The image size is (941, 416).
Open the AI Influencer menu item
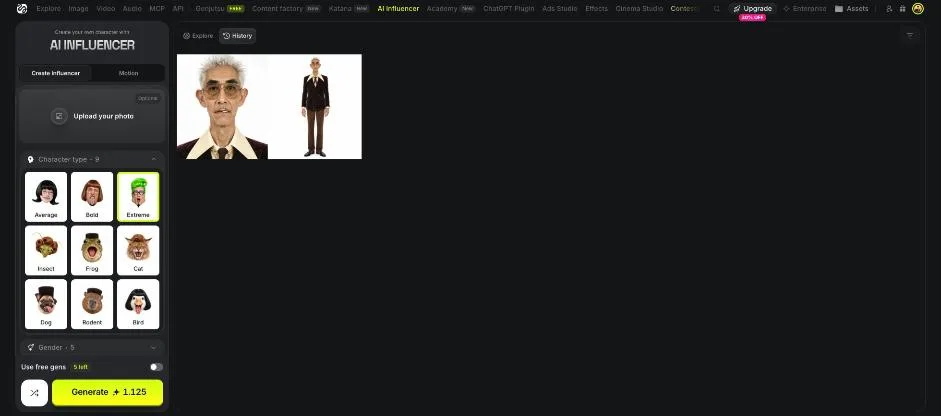click(x=398, y=8)
